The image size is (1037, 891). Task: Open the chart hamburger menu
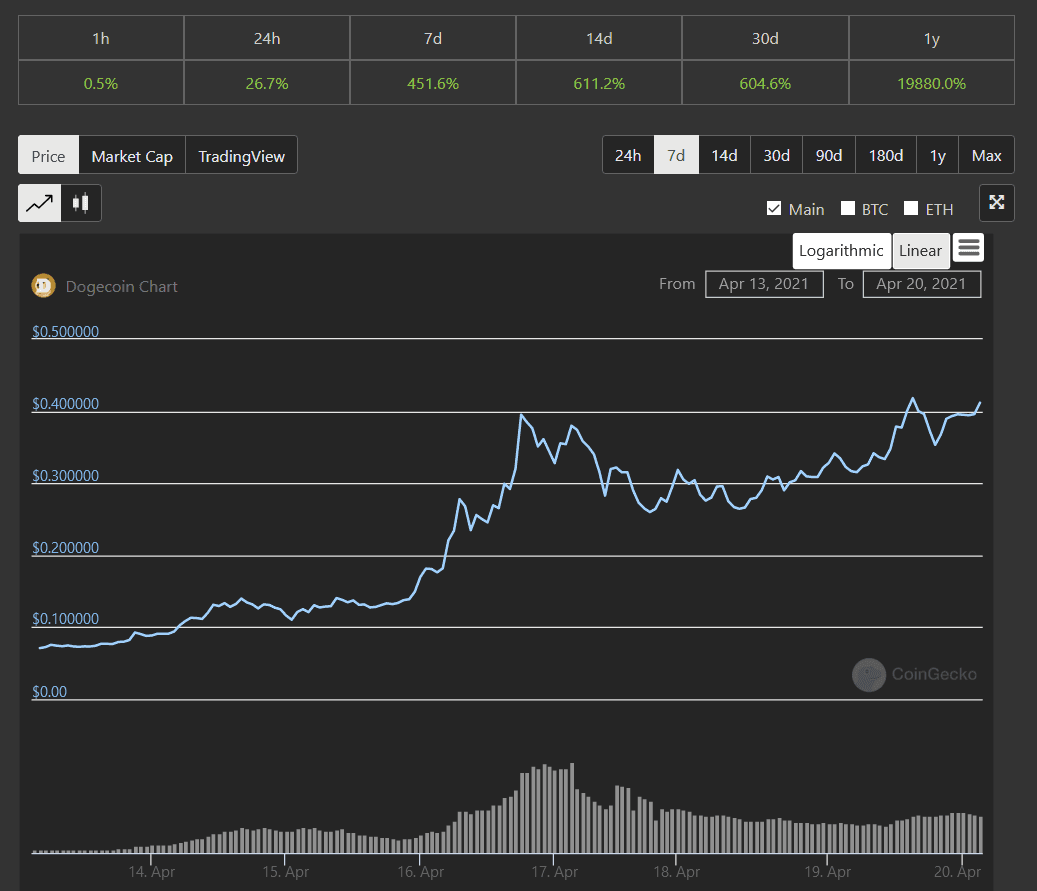tap(968, 249)
